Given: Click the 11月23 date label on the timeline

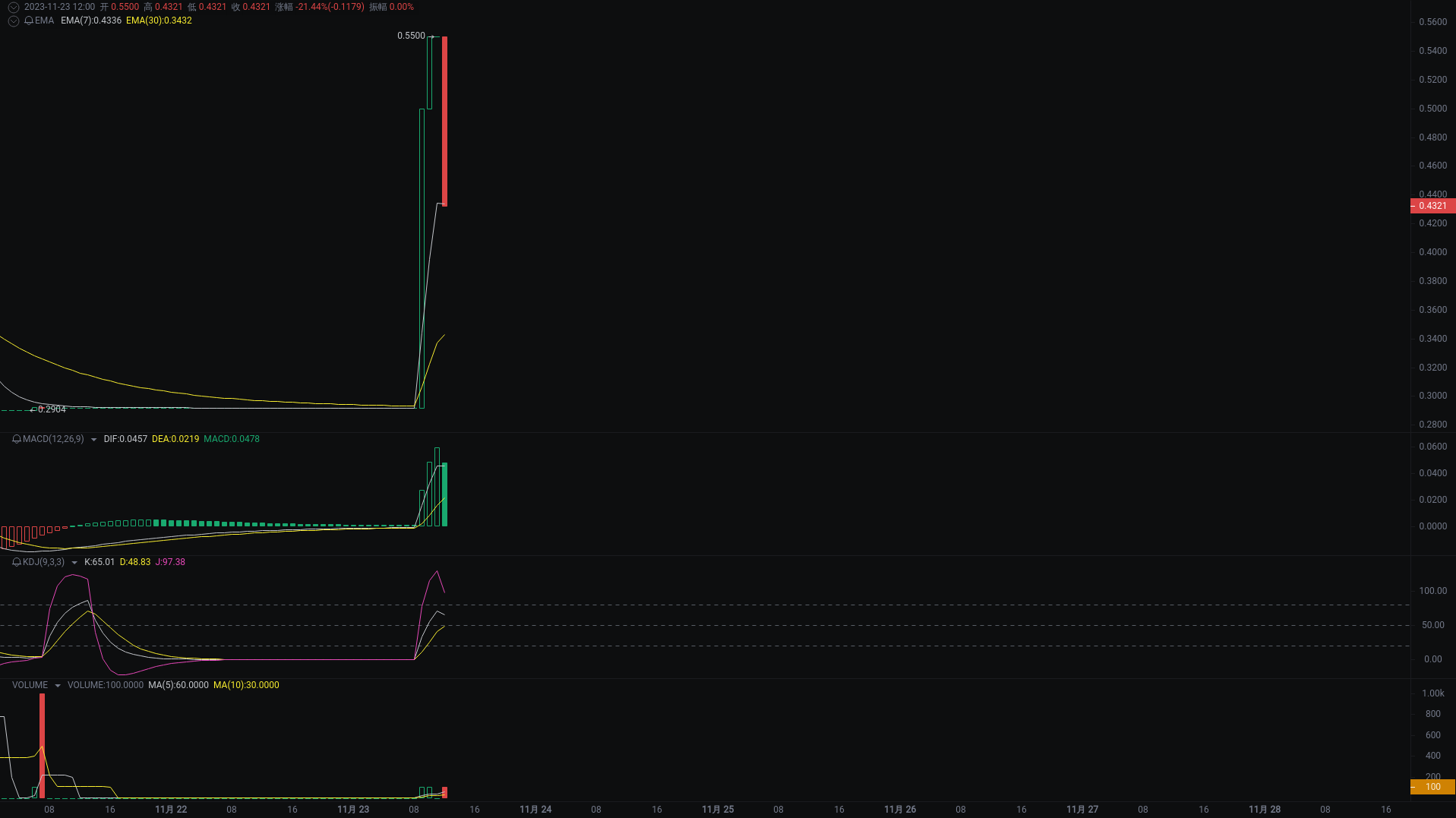Looking at the screenshot, I should point(352,810).
